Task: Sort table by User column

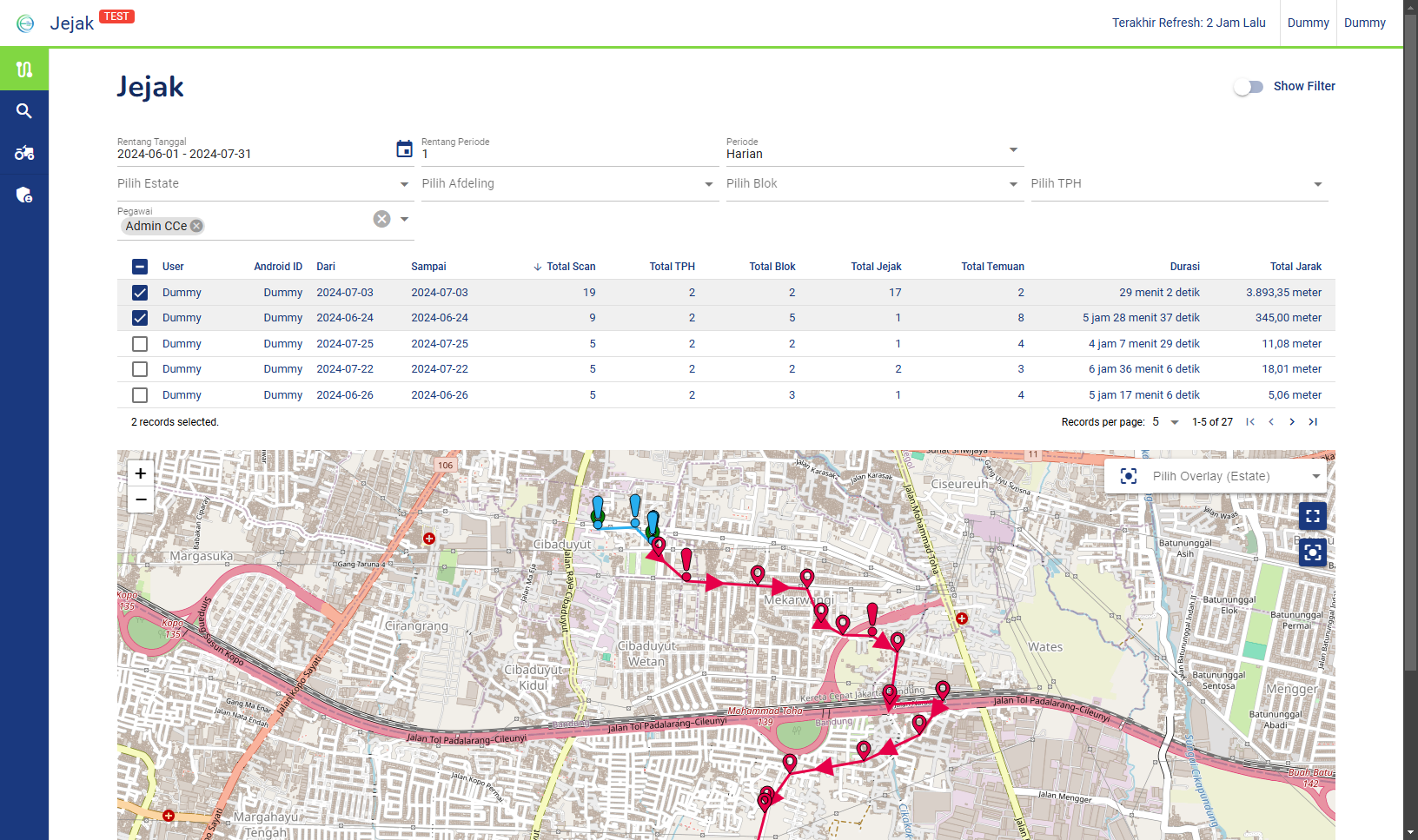Action: [x=173, y=267]
